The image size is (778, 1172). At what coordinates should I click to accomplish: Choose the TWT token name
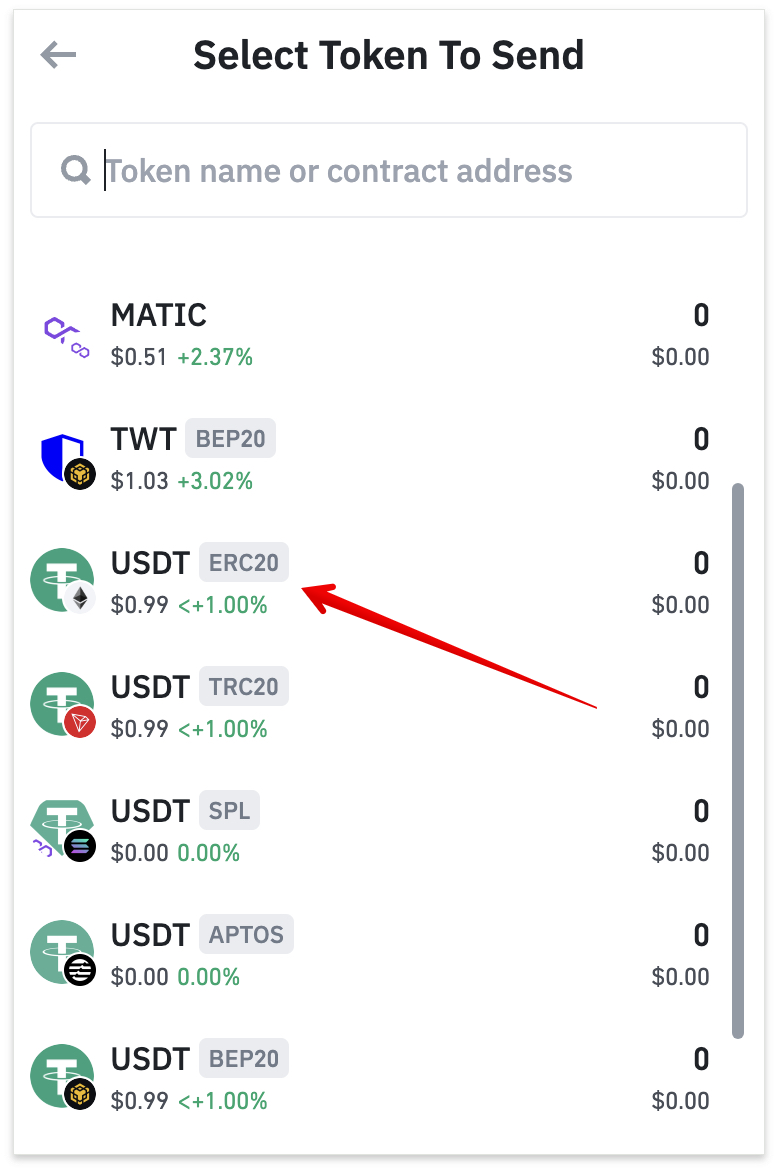click(x=143, y=439)
